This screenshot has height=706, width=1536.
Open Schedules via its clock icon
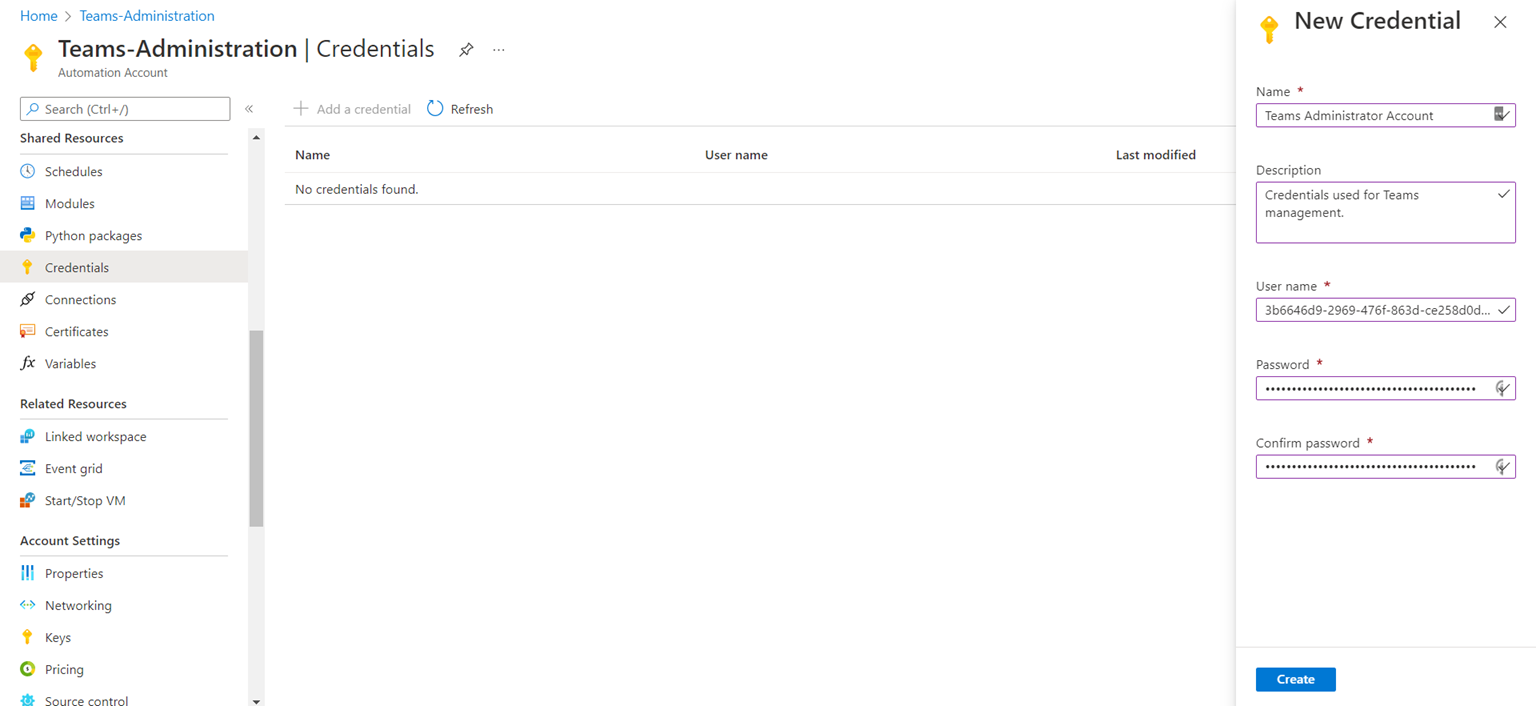pyautogui.click(x=28, y=172)
